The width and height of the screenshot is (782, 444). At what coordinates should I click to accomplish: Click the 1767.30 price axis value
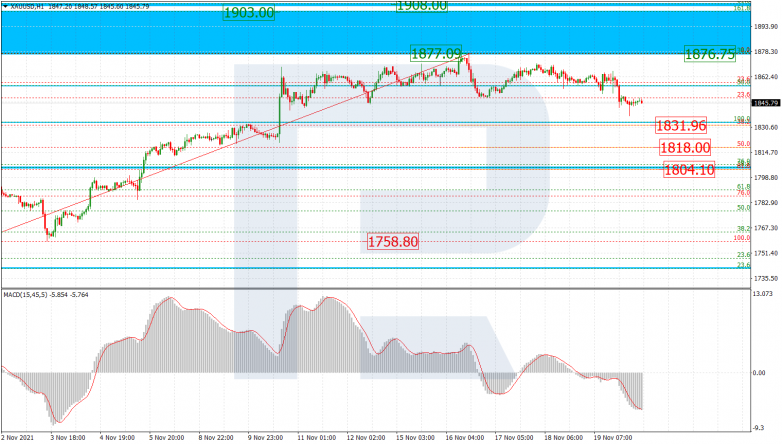(x=766, y=228)
